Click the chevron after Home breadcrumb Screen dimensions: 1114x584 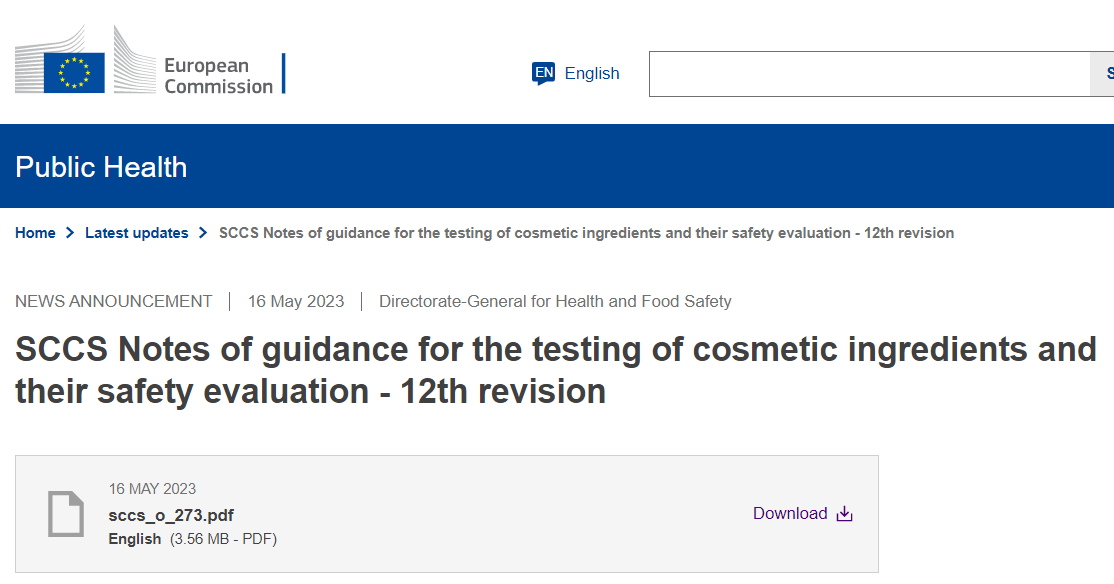(70, 233)
